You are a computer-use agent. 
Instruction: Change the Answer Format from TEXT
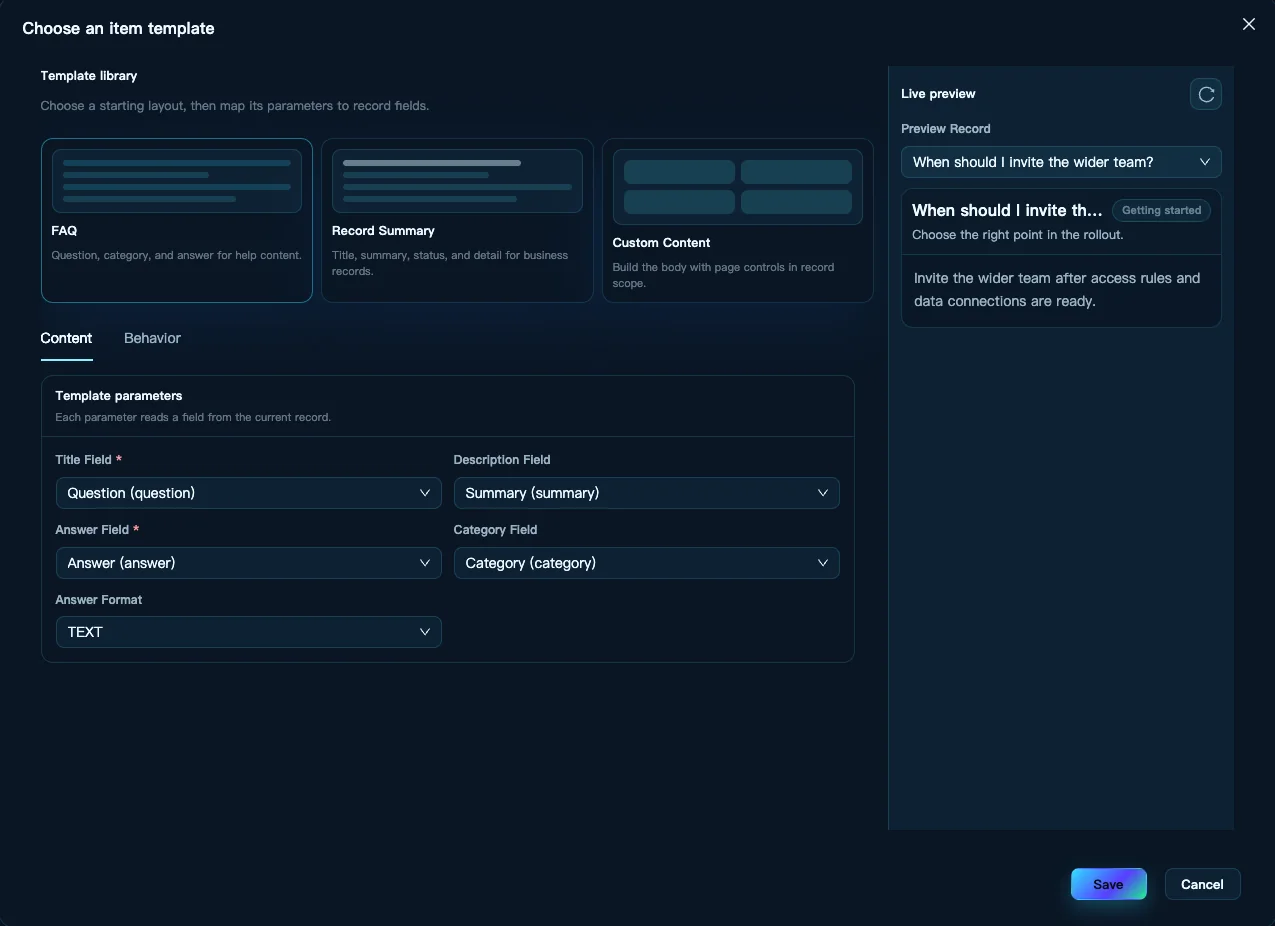pos(249,632)
